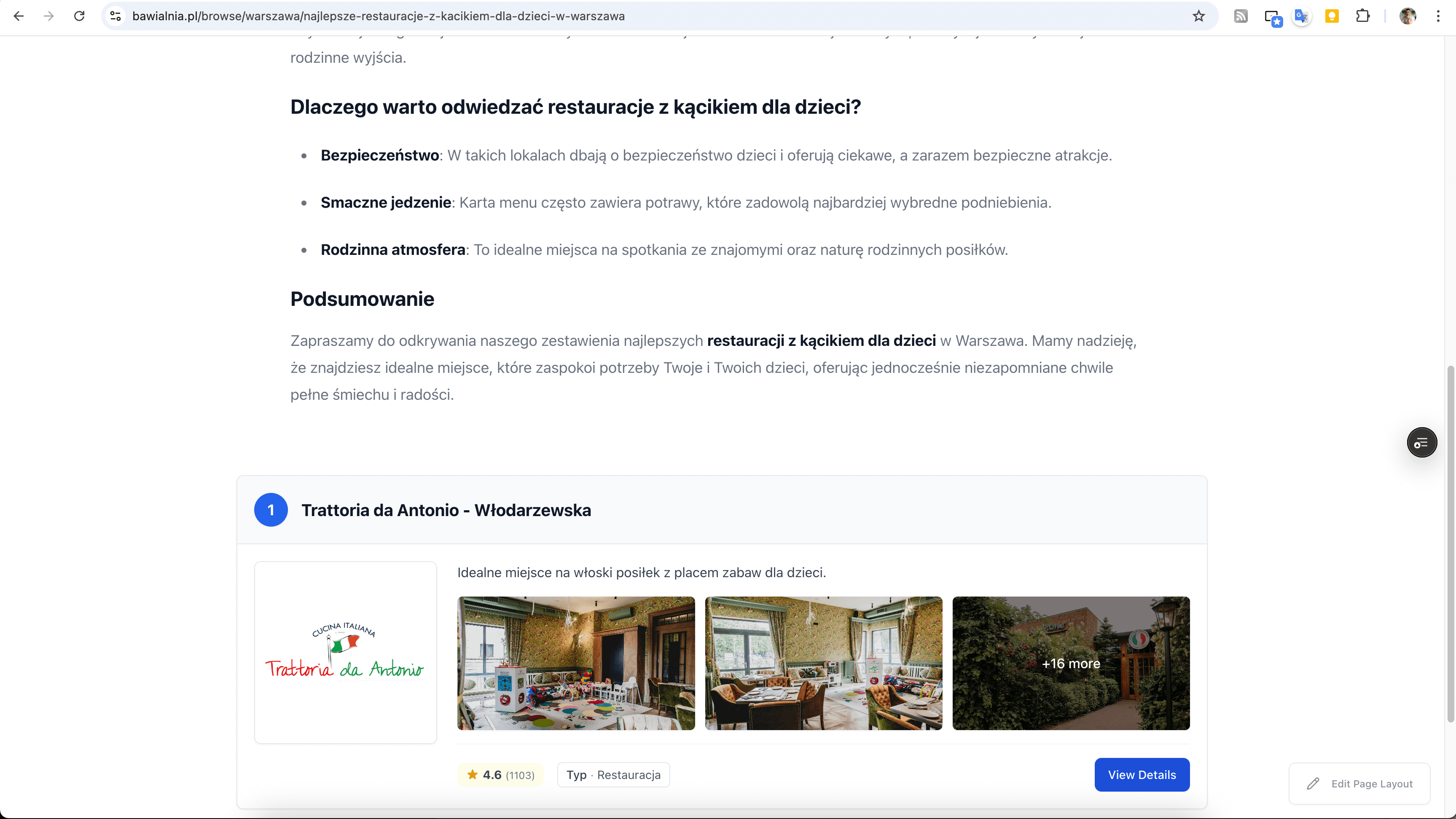Open the '+16 more' photos thumbnail
The image size is (1456, 819).
[x=1071, y=663]
